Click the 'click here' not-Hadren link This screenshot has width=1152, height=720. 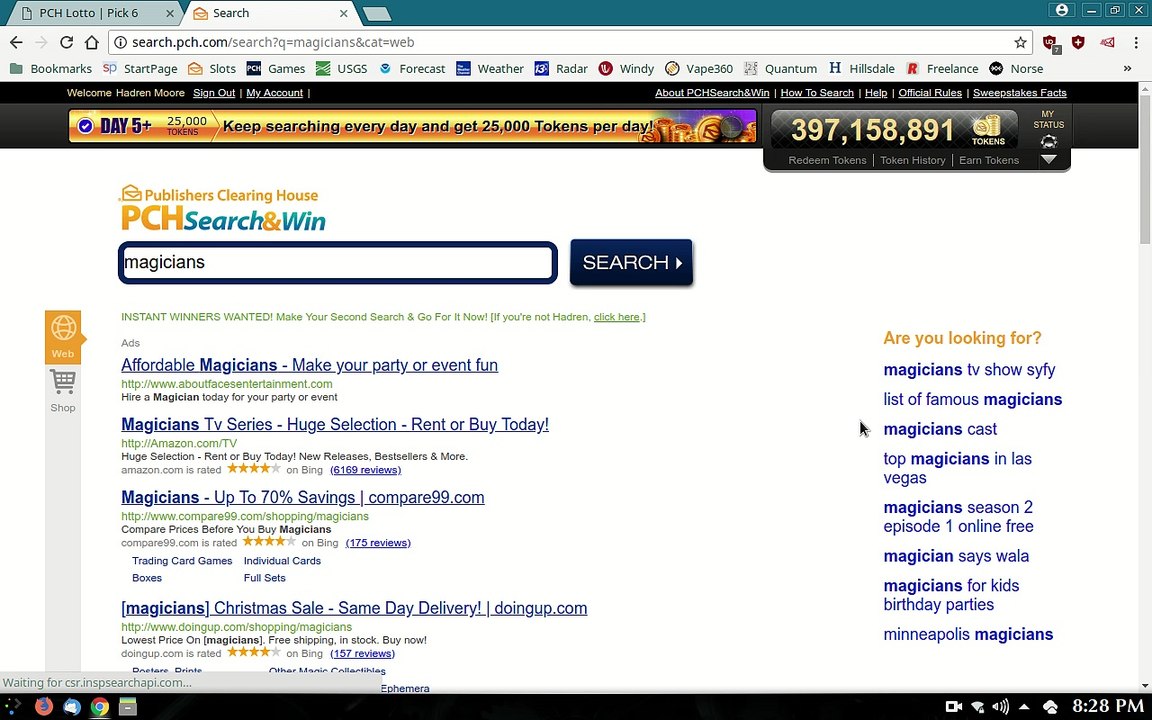coord(616,317)
